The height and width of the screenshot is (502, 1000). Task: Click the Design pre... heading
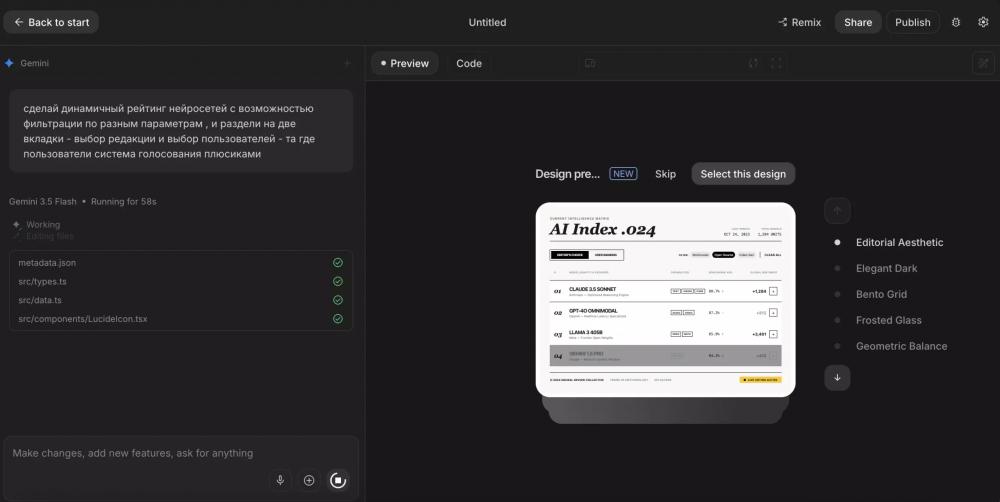pos(567,174)
